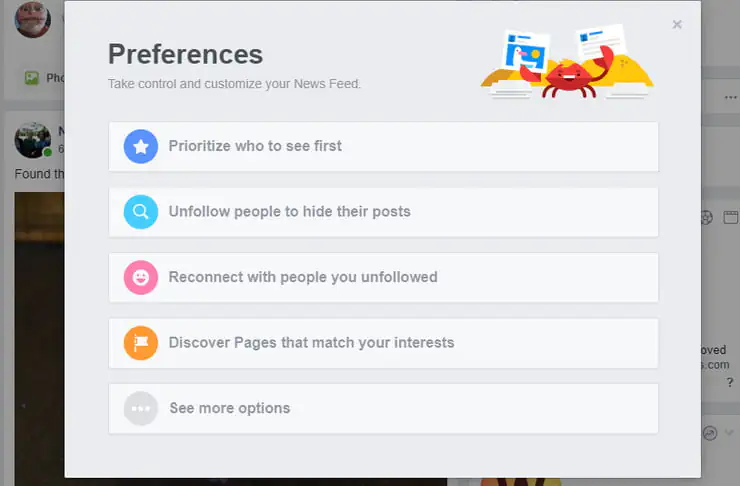Viewport: 740px width, 486px height.
Task: Click the post author's avatar thumbnail
Action: pyautogui.click(x=32, y=140)
